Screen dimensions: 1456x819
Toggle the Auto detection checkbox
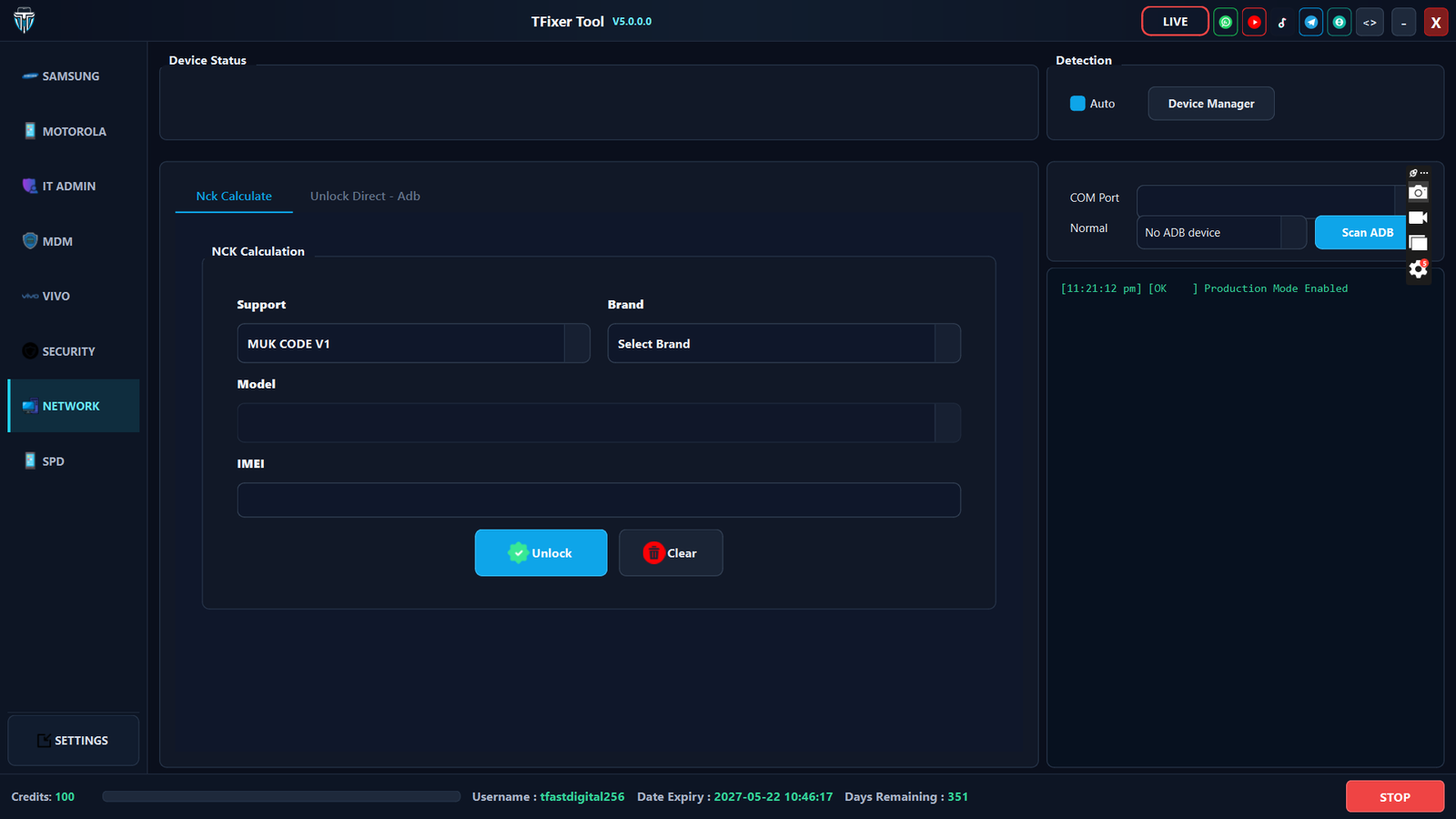pyautogui.click(x=1077, y=103)
